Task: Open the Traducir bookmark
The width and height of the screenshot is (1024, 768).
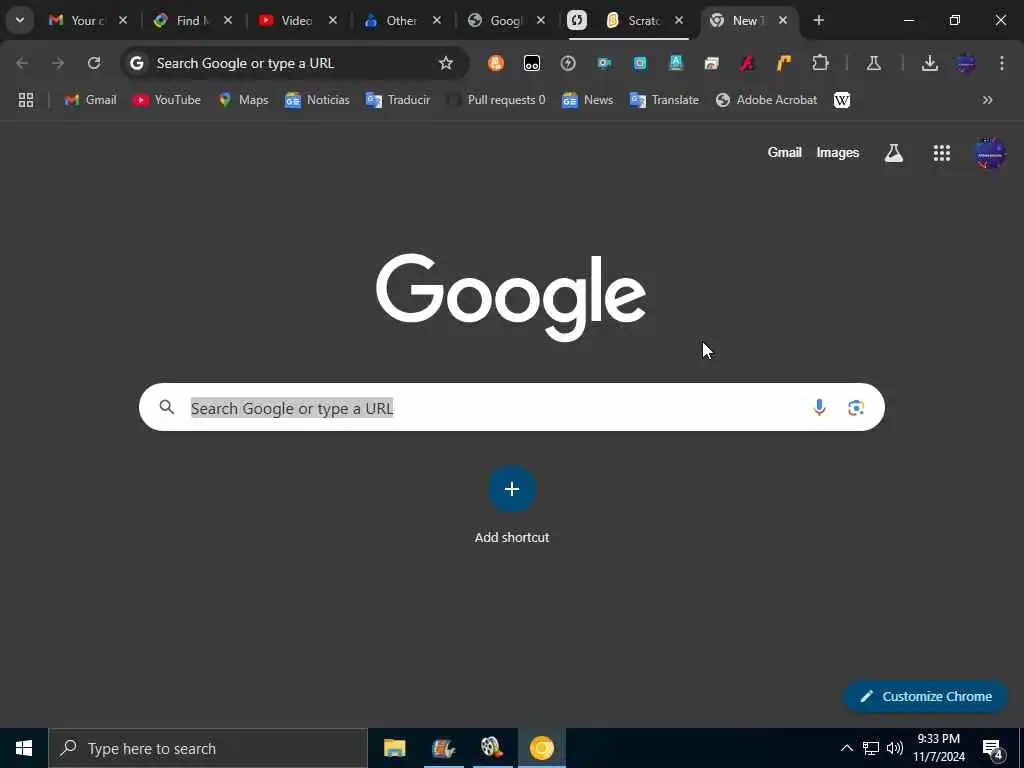Action: [398, 100]
